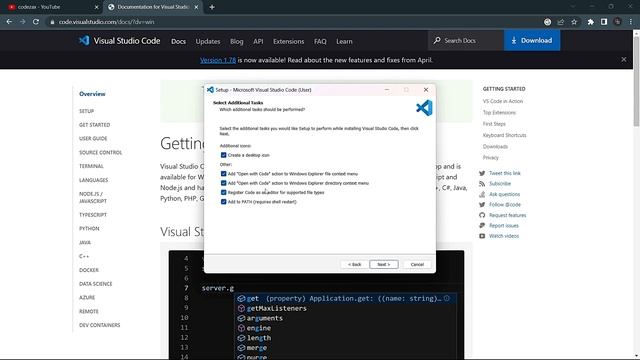Toggle Register Code as an editor checkbox
Viewport: 640px width, 360px height.
tap(223, 192)
